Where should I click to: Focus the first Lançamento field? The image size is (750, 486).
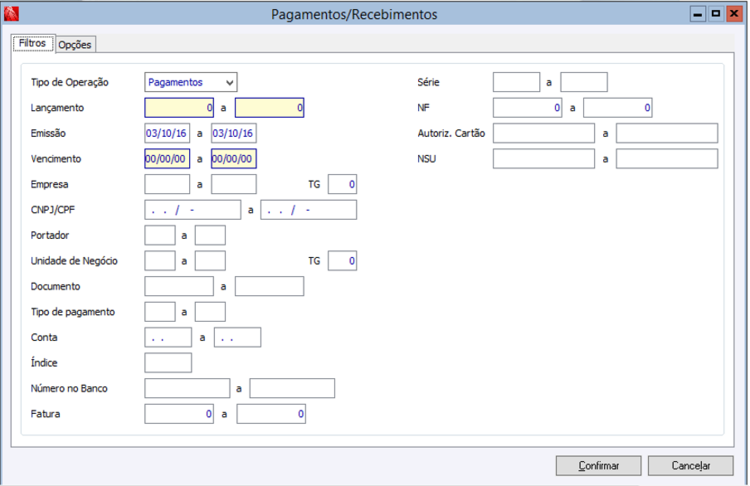pos(179,108)
